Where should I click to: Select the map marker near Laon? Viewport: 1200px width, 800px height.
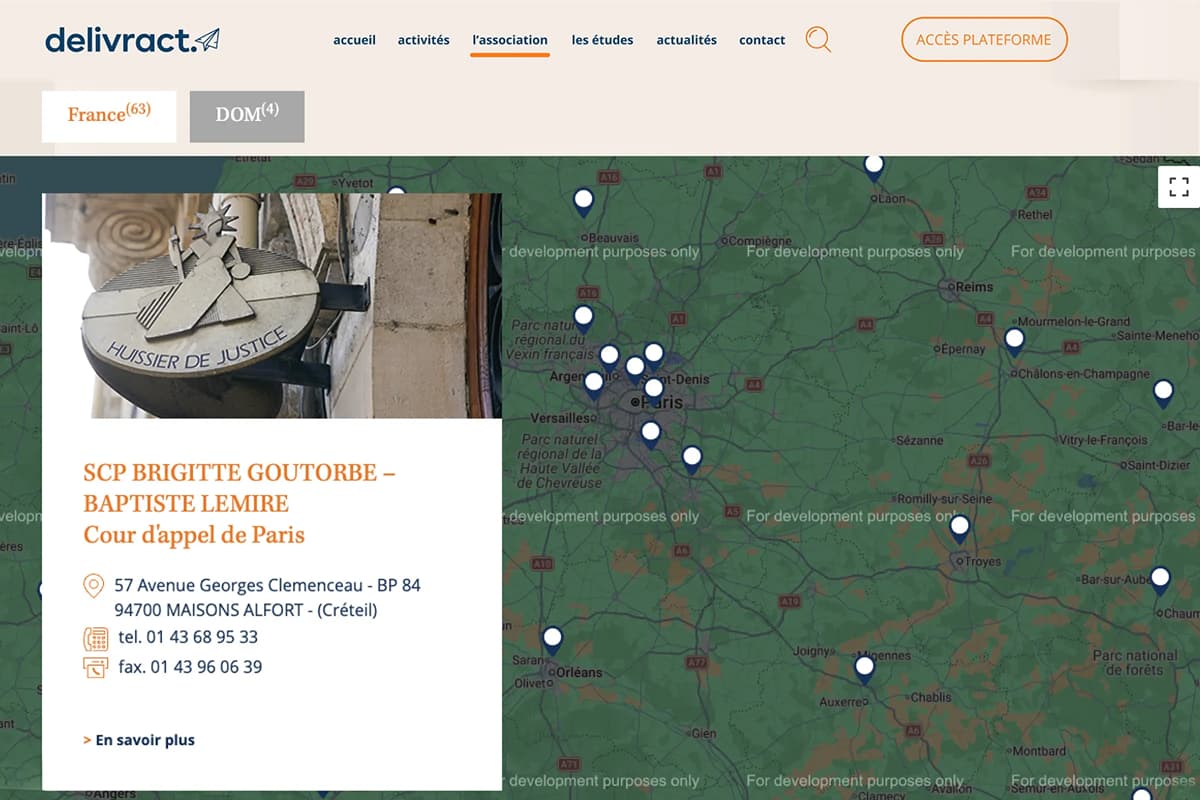[x=874, y=165]
